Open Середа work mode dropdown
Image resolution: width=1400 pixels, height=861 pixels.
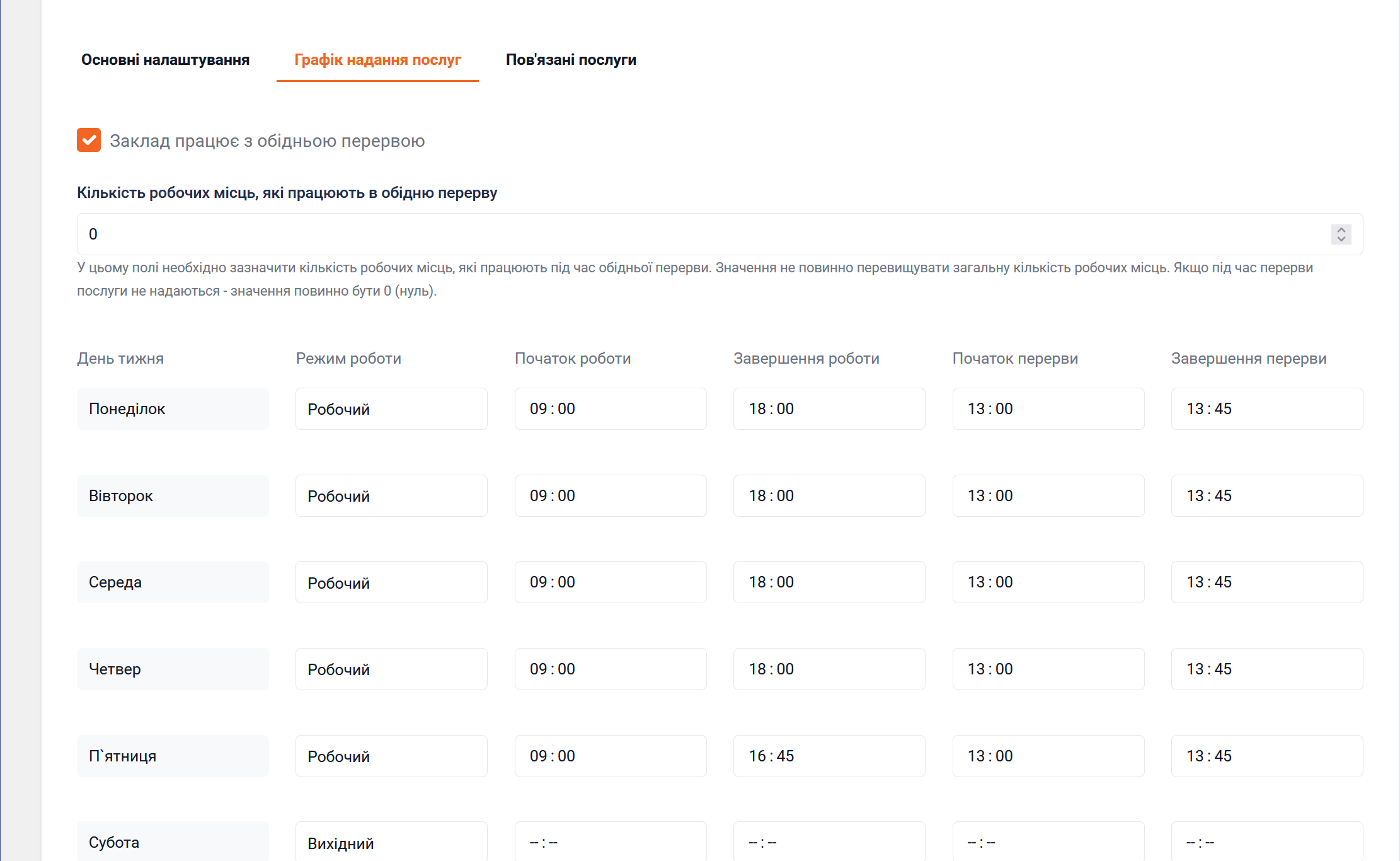391,582
